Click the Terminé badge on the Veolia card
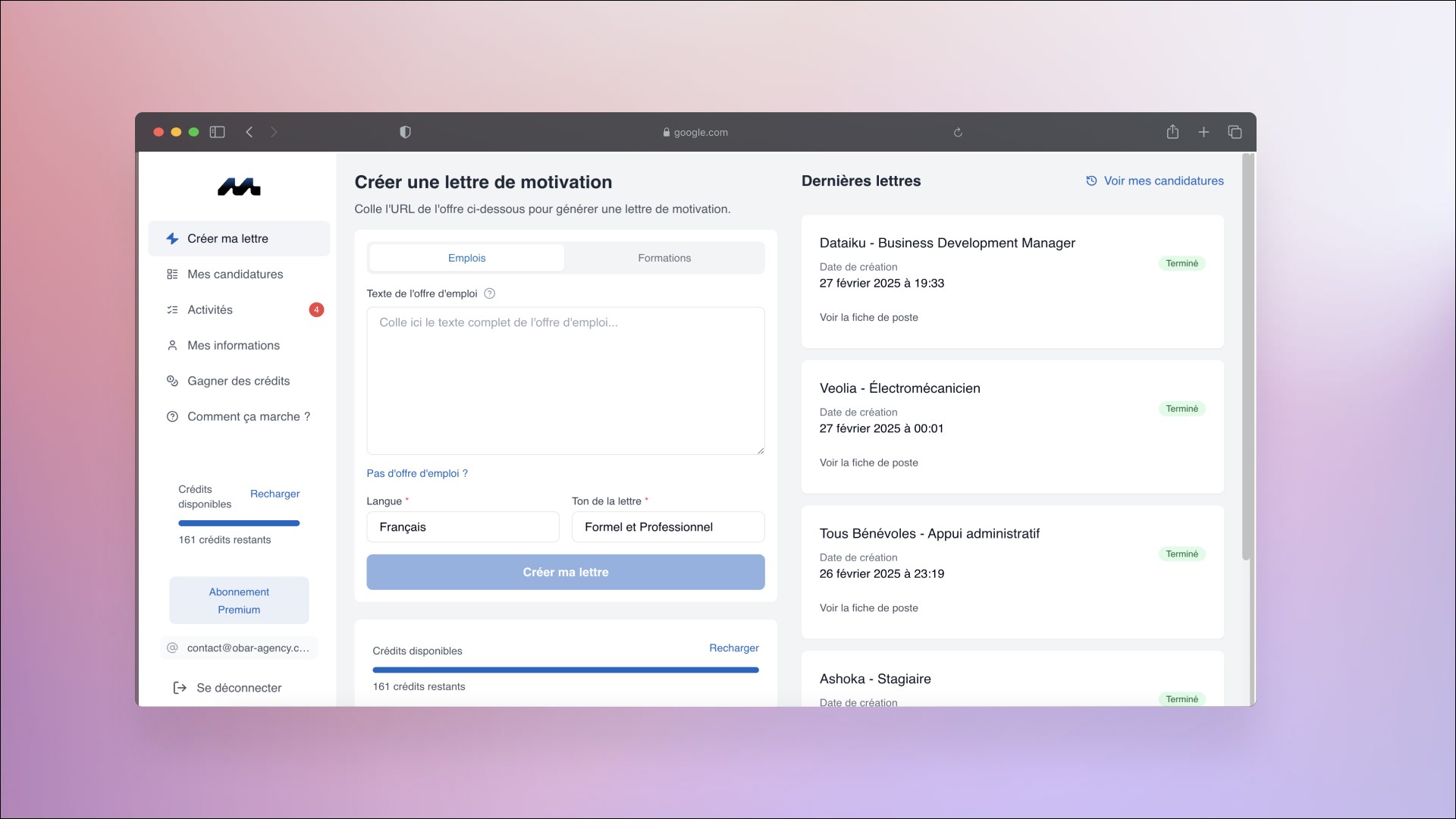The height and width of the screenshot is (819, 1456). point(1181,409)
